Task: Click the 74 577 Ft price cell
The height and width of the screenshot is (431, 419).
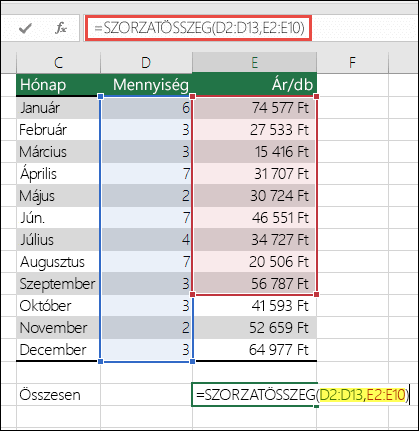Action: coord(254,108)
